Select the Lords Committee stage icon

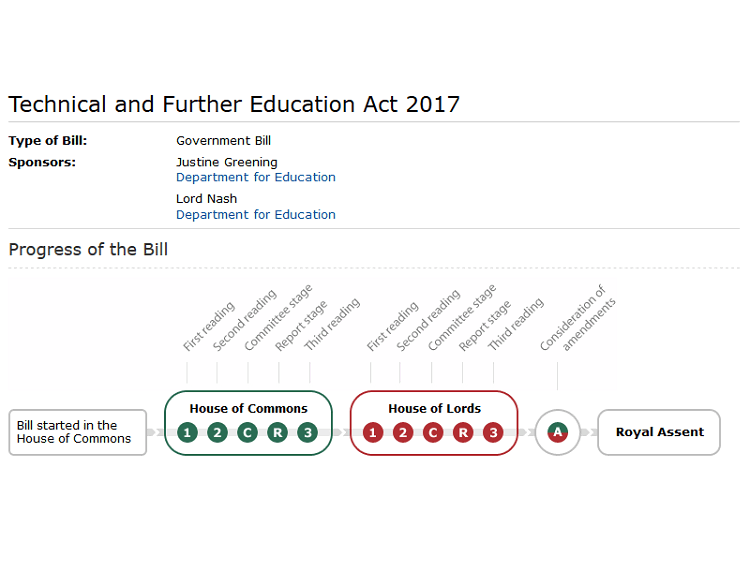(433, 432)
